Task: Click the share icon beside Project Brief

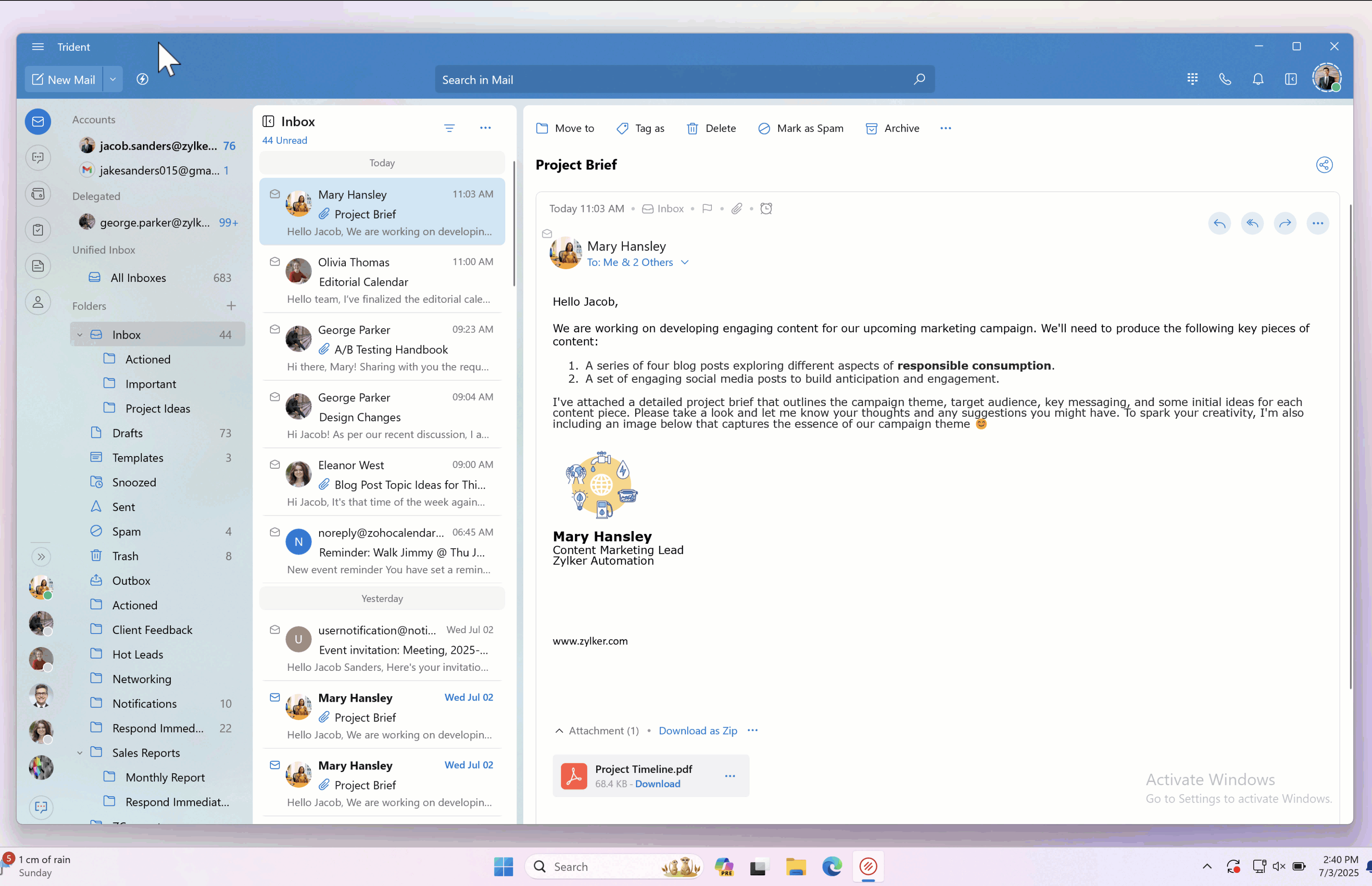Action: click(1324, 165)
